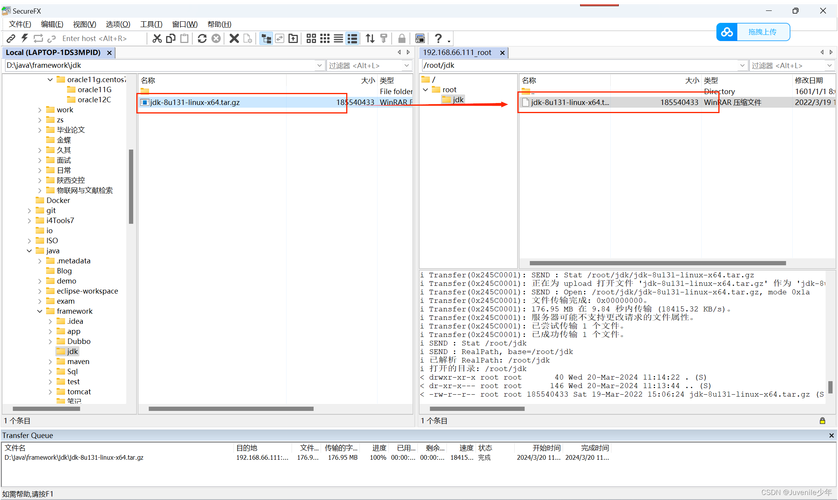Collapse the remote root folder

[x=425, y=89]
